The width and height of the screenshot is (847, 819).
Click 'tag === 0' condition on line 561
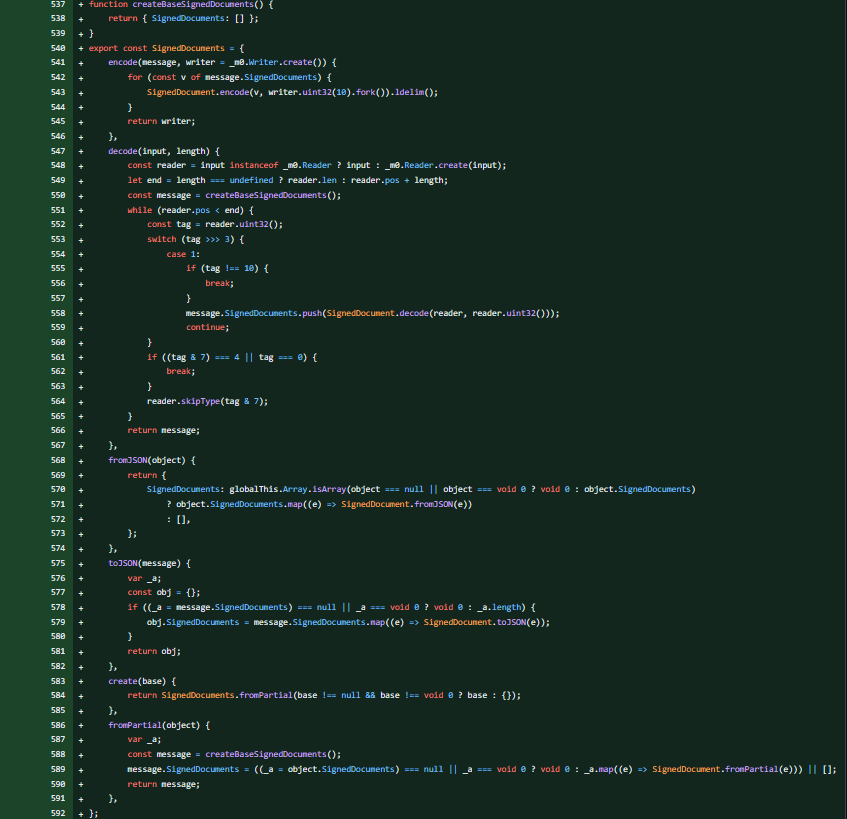point(283,358)
